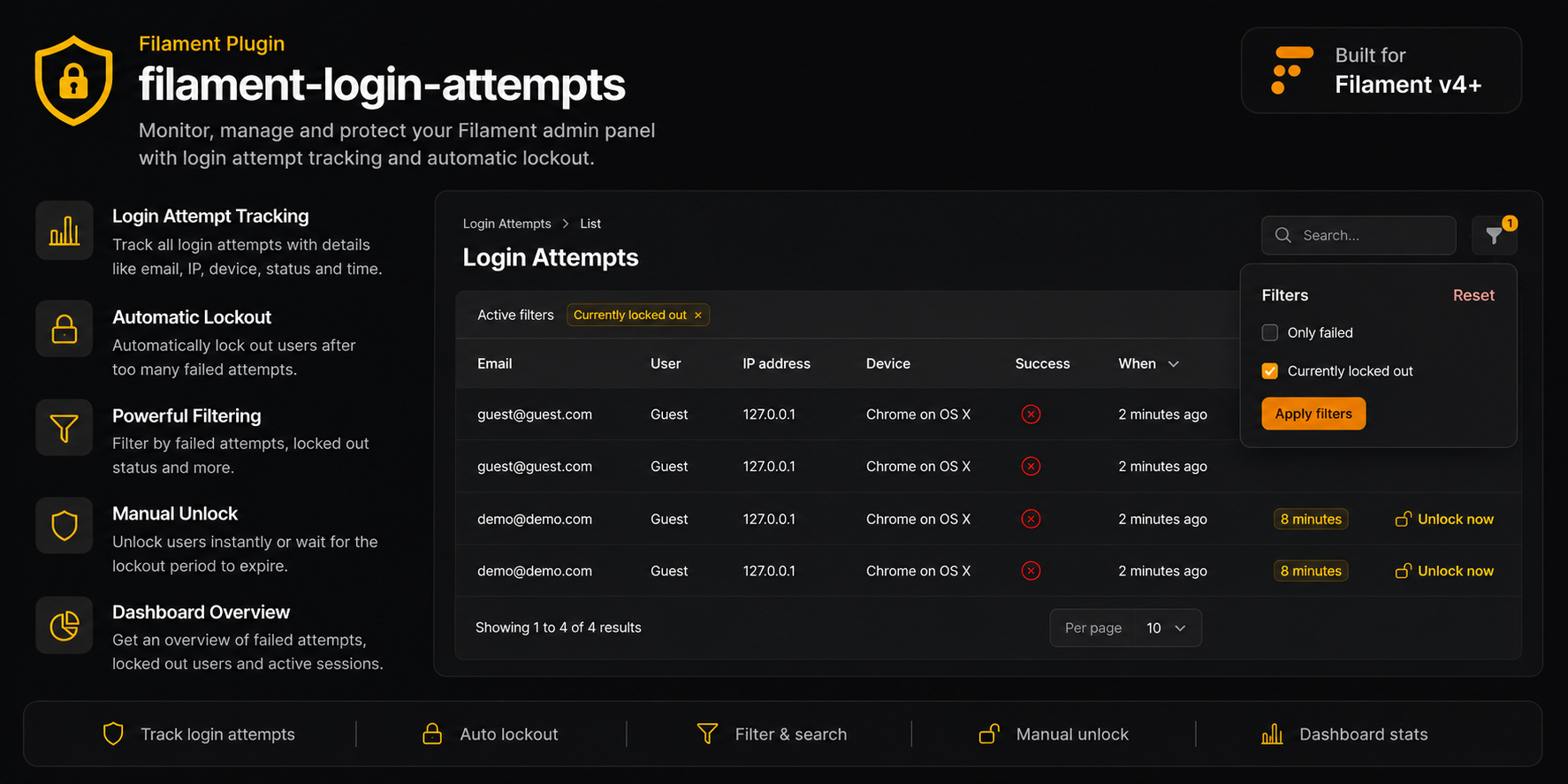The width and height of the screenshot is (1568, 784).
Task: Open the Per page dropdown
Action: (1125, 628)
